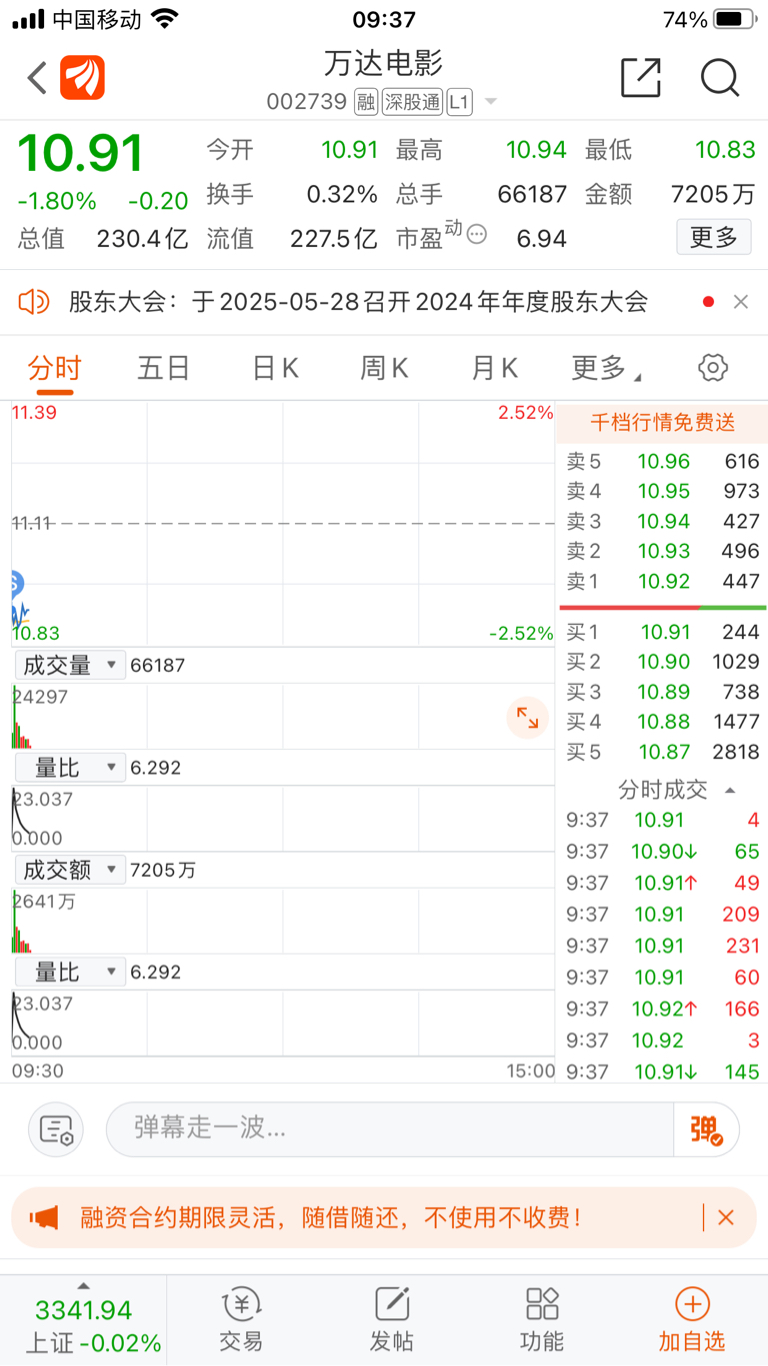This screenshot has height=1366, width=768.
Task: Open the 股东大会 announcement text
Action: tap(359, 301)
